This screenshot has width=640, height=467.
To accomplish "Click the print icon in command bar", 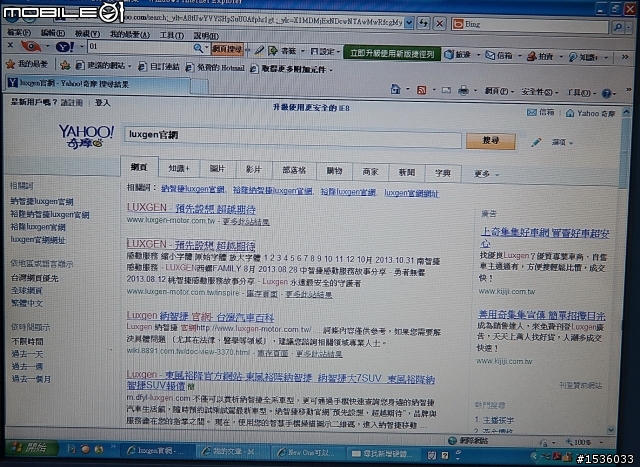I will (x=463, y=90).
